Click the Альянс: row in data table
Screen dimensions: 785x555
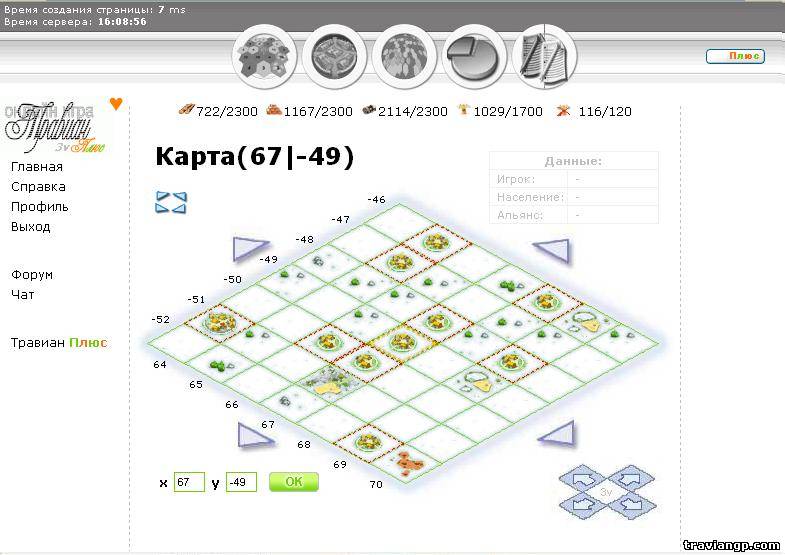(x=574, y=215)
